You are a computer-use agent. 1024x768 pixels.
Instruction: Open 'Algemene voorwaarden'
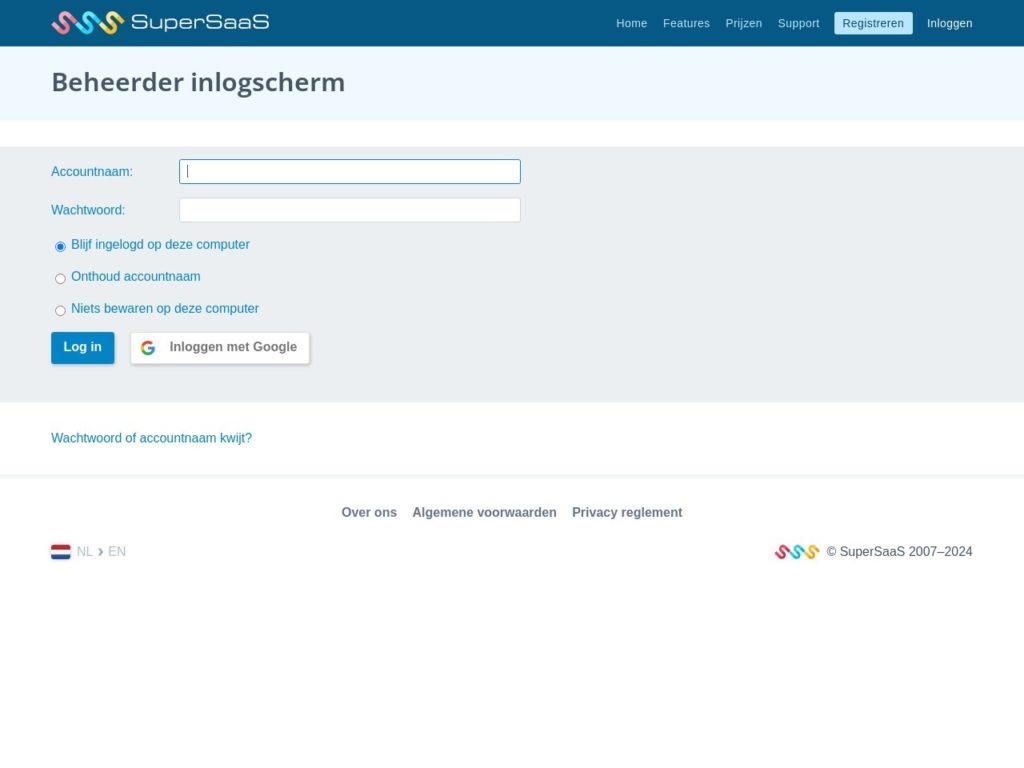pyautogui.click(x=484, y=512)
